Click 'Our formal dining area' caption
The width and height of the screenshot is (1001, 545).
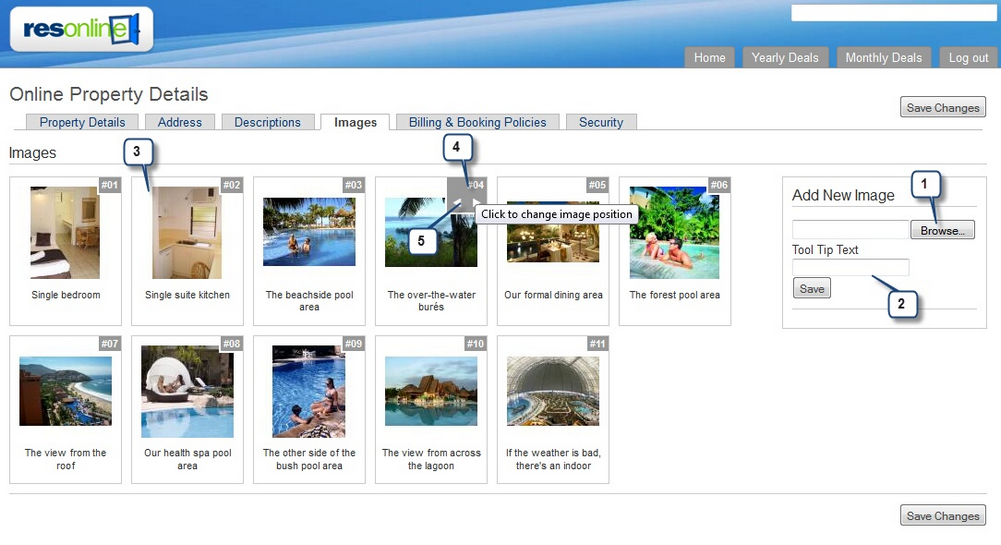(553, 295)
